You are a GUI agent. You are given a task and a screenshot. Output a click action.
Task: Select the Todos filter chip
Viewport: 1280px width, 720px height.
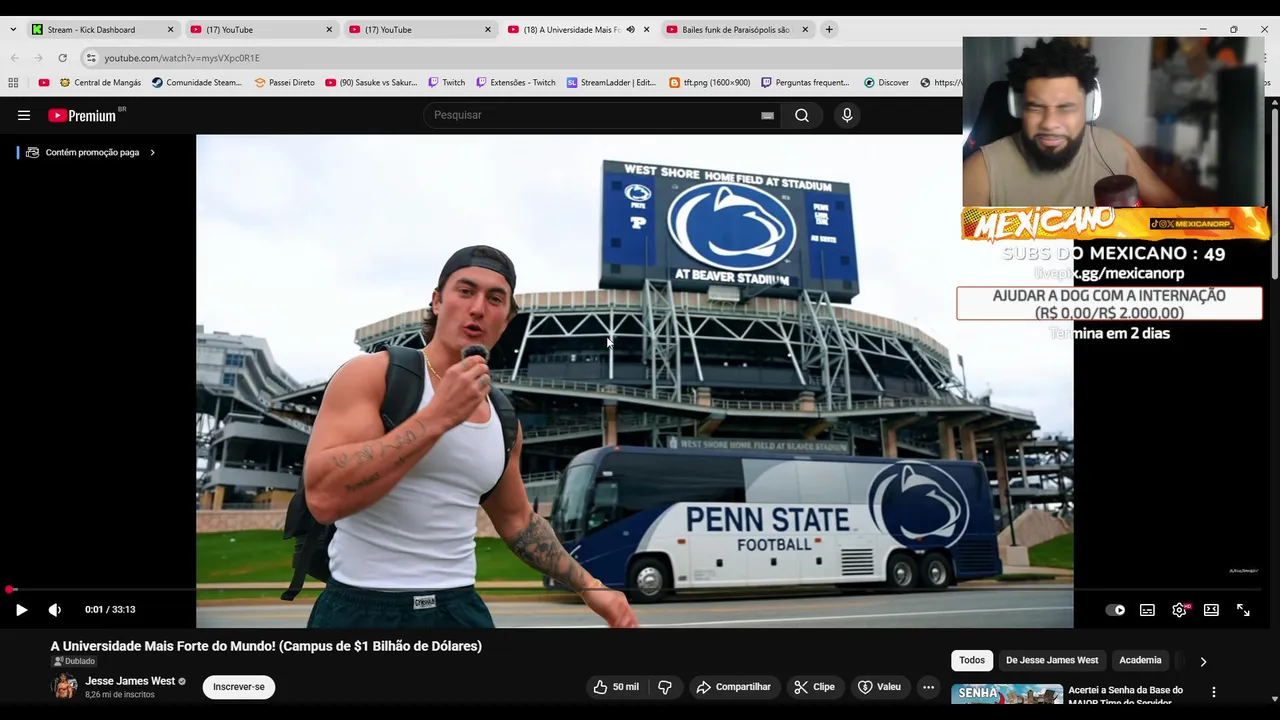click(972, 660)
